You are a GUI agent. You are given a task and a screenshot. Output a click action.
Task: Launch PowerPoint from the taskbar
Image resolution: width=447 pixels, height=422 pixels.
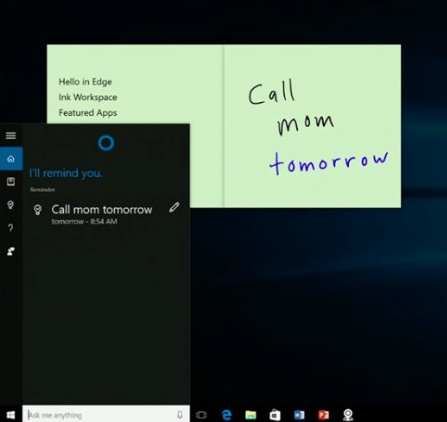click(x=323, y=415)
